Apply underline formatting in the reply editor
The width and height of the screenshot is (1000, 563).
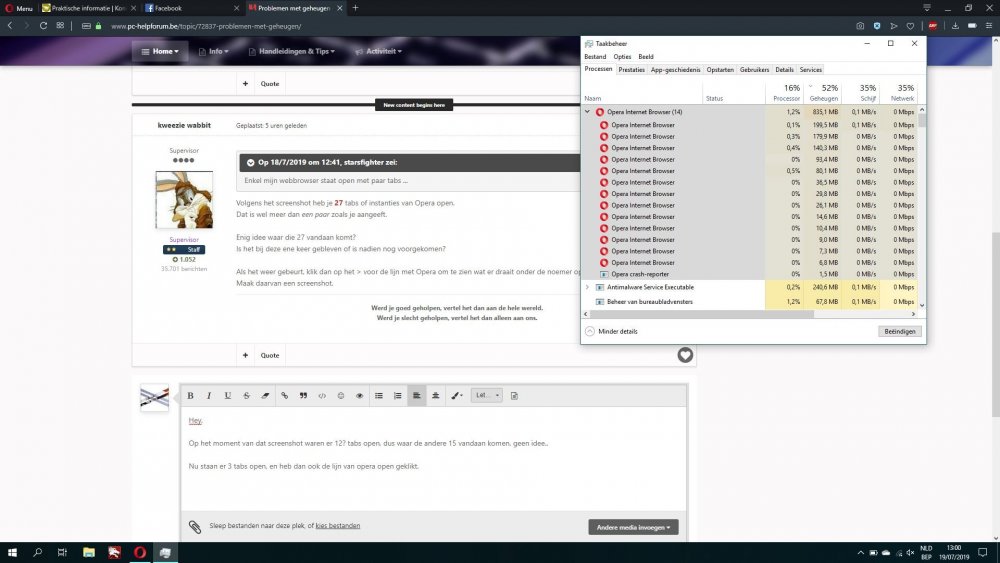tap(228, 395)
